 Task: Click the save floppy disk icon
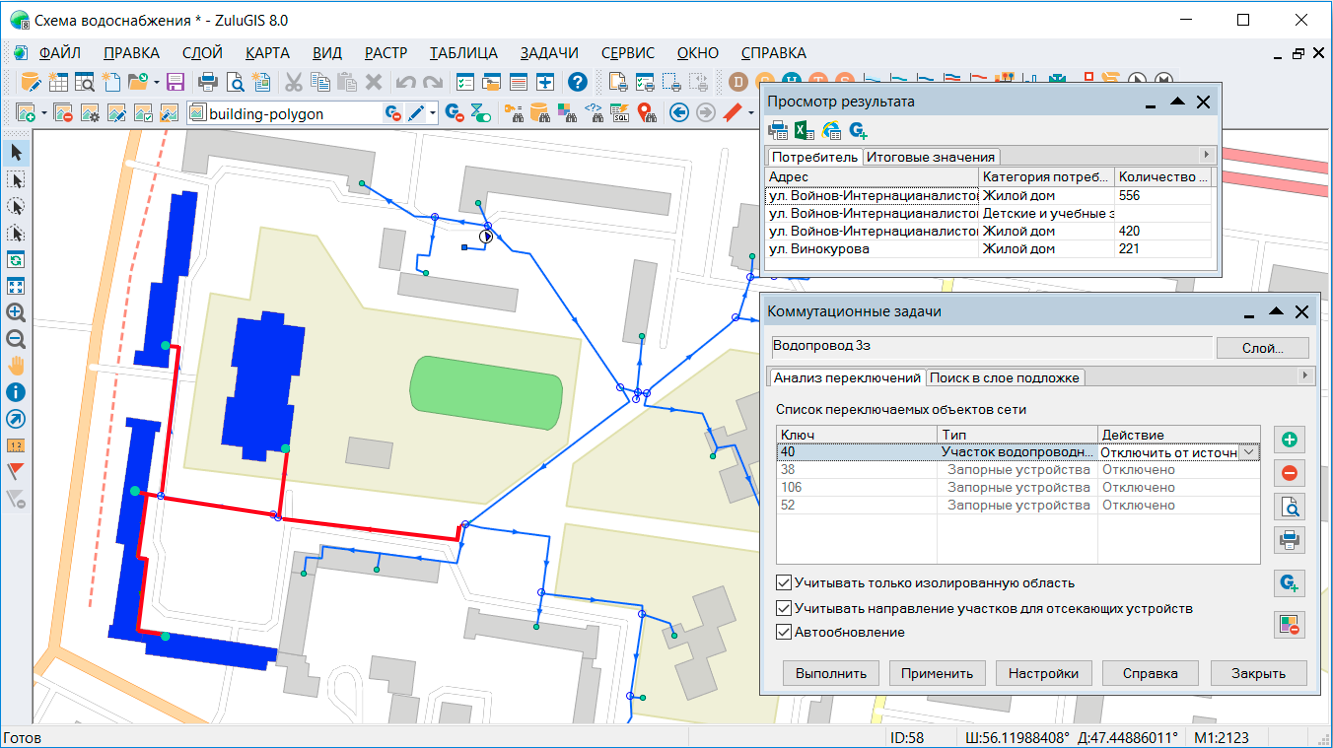(176, 82)
